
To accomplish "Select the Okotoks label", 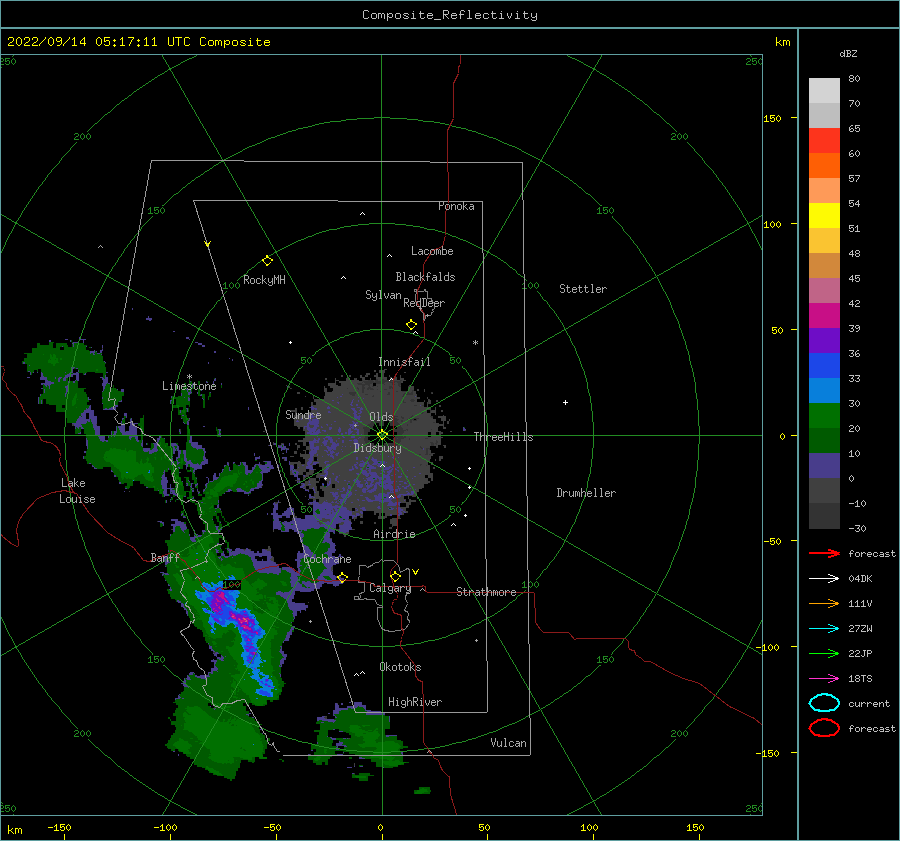I will pyautogui.click(x=400, y=667).
